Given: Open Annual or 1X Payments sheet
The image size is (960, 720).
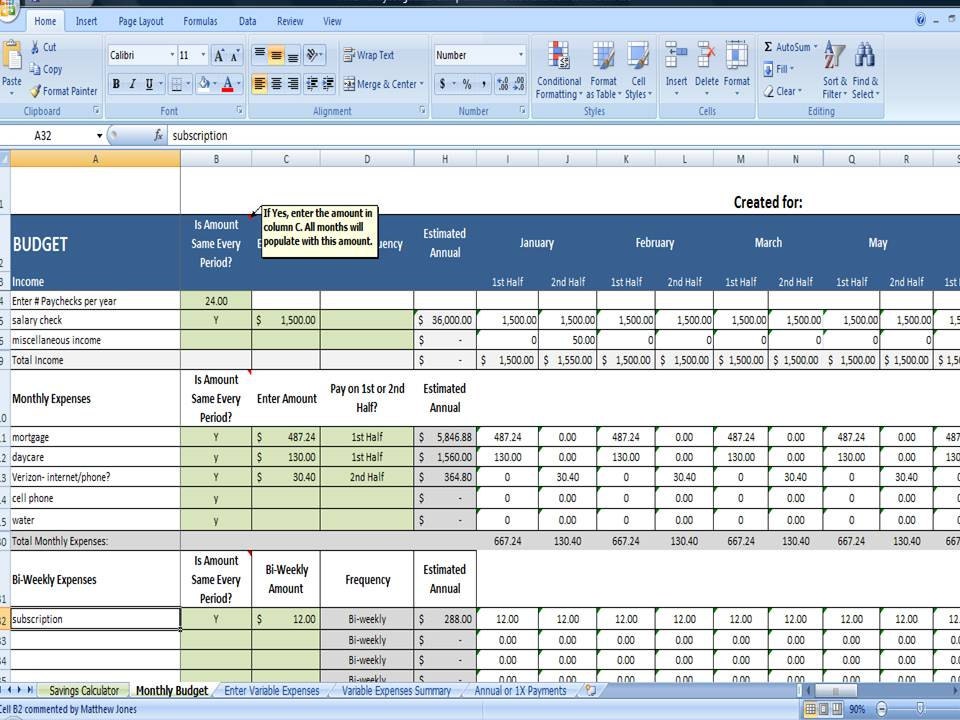Looking at the screenshot, I should click(x=520, y=691).
